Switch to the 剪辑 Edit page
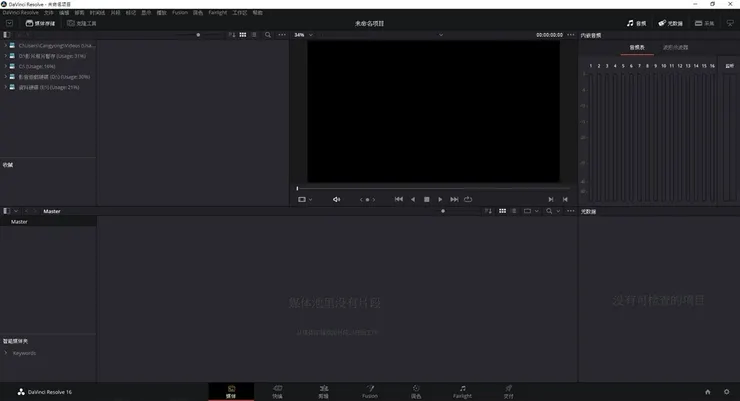This screenshot has height=401, width=740. coord(323,392)
